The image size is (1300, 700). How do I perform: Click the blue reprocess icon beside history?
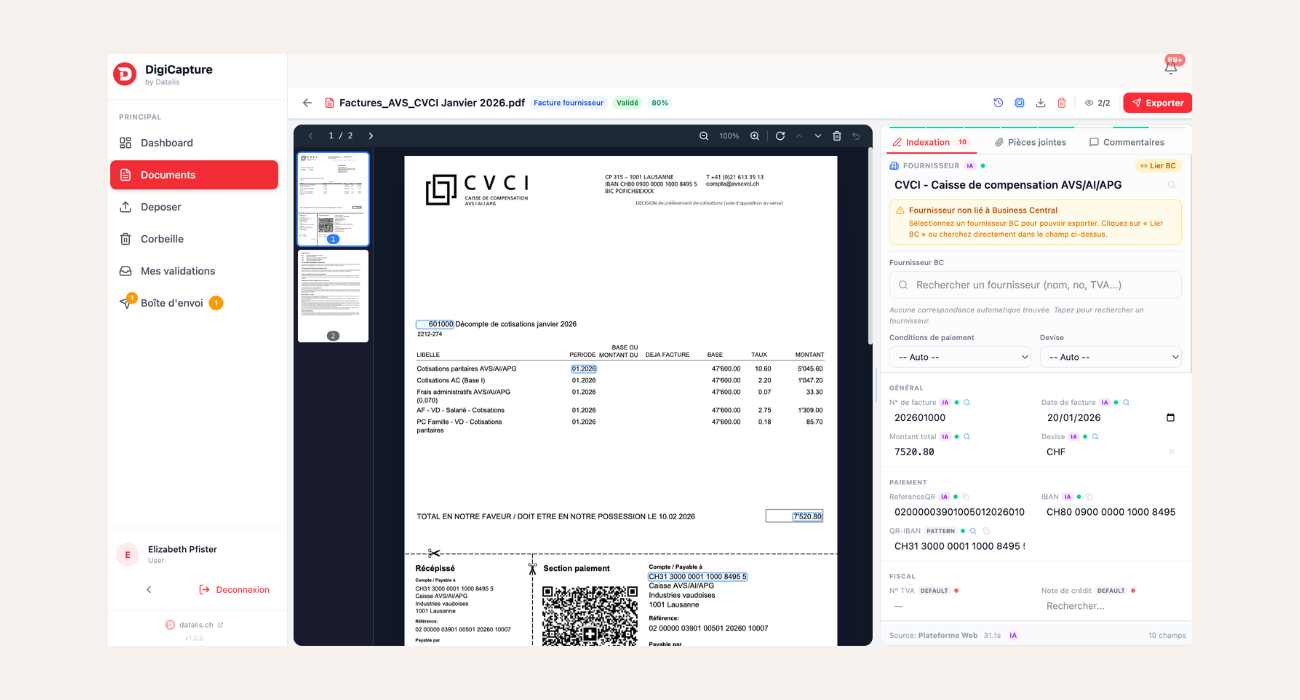point(1019,103)
